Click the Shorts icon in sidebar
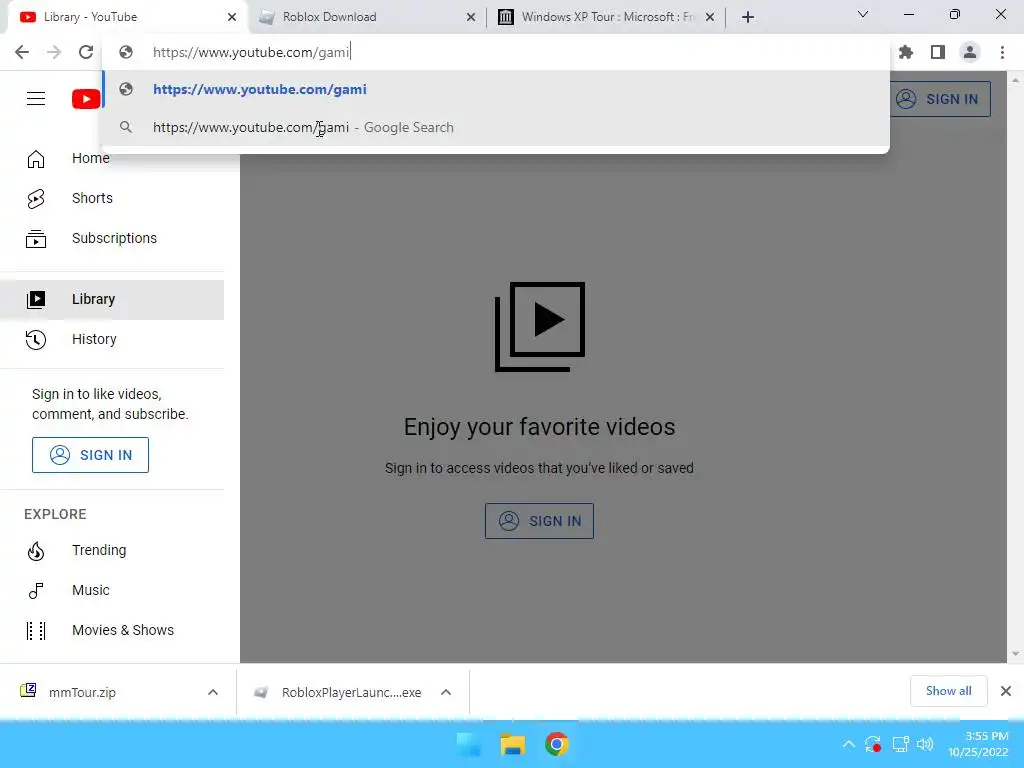Screen dimensions: 1024x768 (x=36, y=199)
